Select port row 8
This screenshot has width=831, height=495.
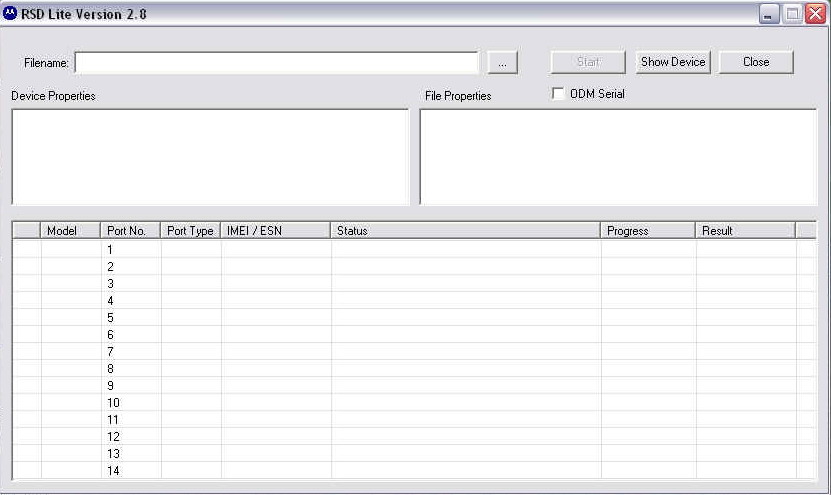pyautogui.click(x=413, y=368)
